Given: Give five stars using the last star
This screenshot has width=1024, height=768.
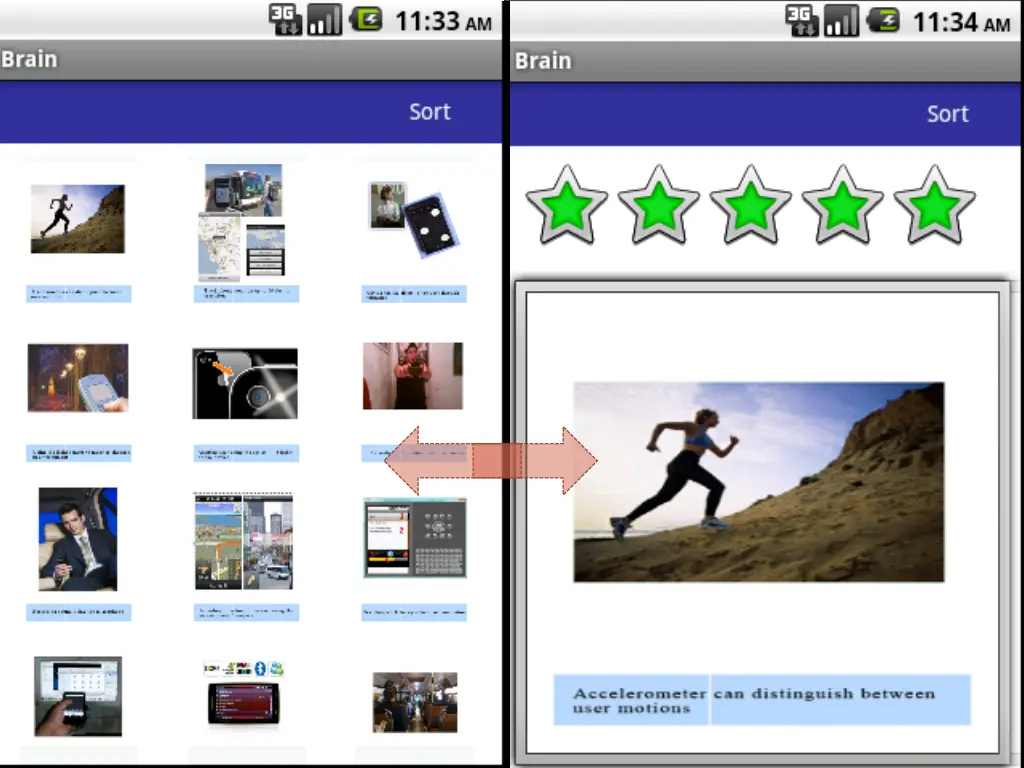Looking at the screenshot, I should (x=935, y=204).
